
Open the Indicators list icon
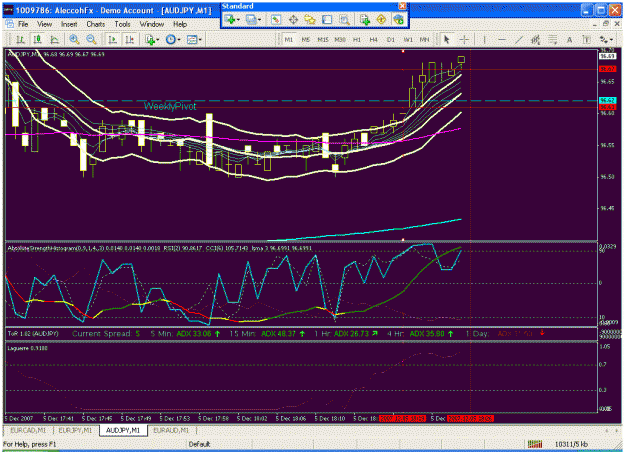[150, 39]
